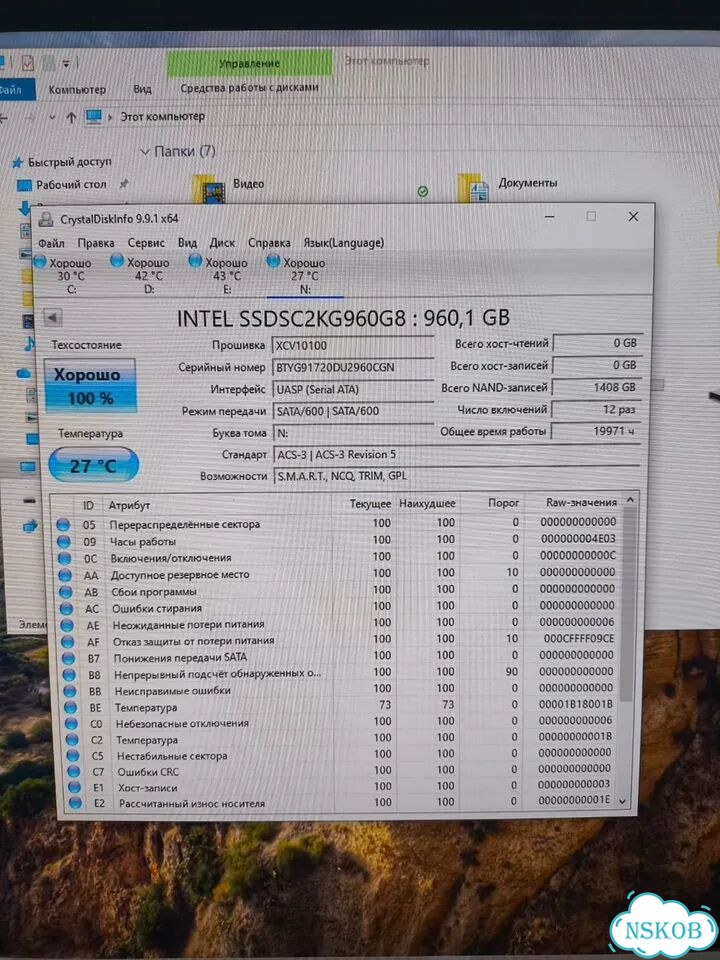The height and width of the screenshot is (960, 720).
Task: Click status icon of row C7 Ошибки CRC
Action: point(73,771)
